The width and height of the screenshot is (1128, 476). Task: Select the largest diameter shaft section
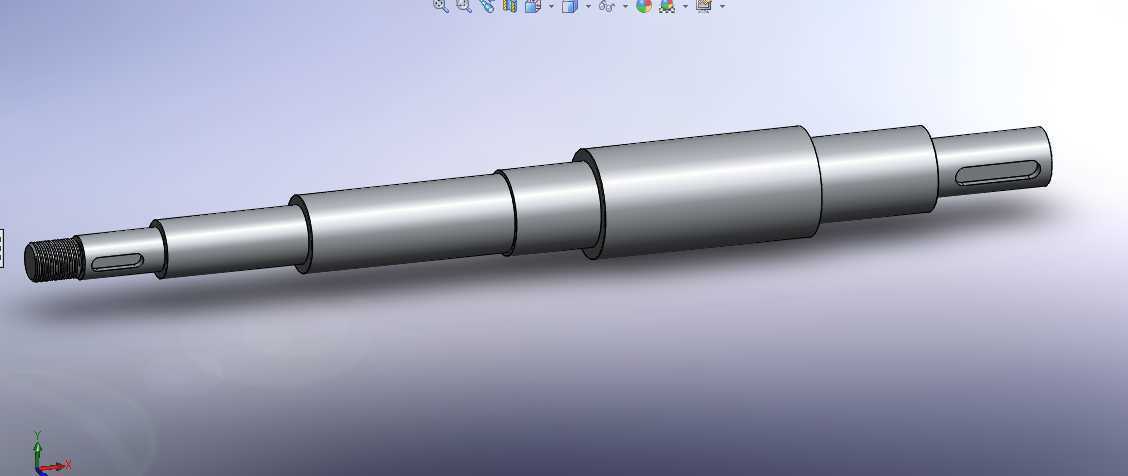click(x=698, y=192)
